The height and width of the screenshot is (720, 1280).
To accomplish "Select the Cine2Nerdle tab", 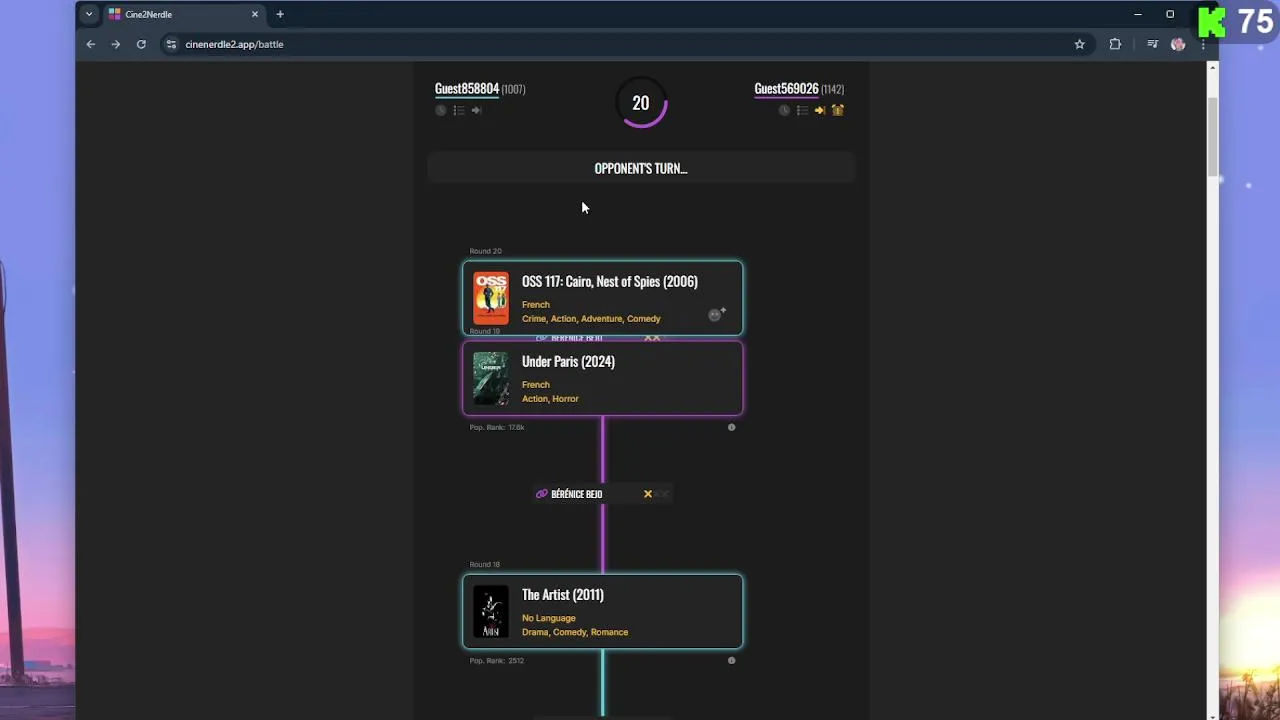I will coord(185,14).
